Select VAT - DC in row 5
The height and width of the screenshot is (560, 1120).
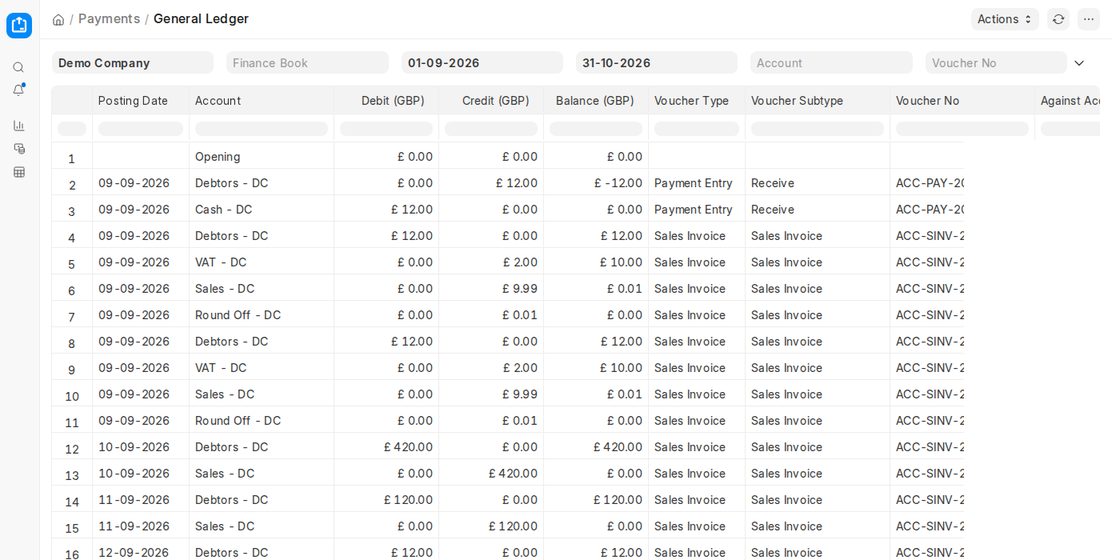coord(261,262)
